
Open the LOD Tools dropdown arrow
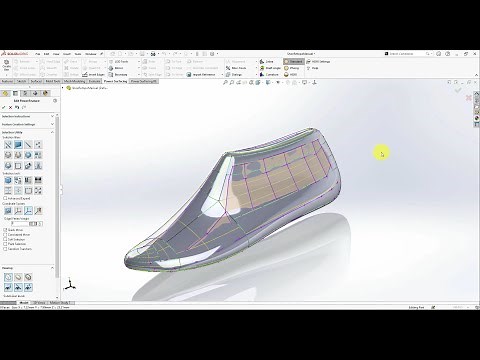[139, 62]
